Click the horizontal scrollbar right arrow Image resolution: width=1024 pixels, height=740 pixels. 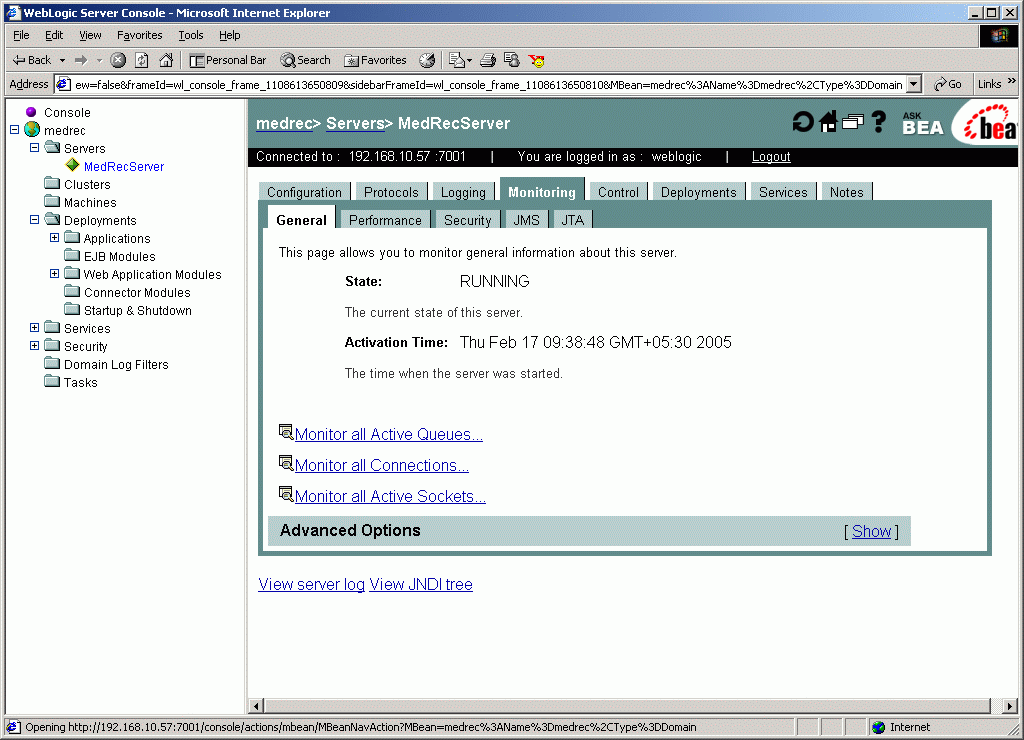(x=1010, y=706)
